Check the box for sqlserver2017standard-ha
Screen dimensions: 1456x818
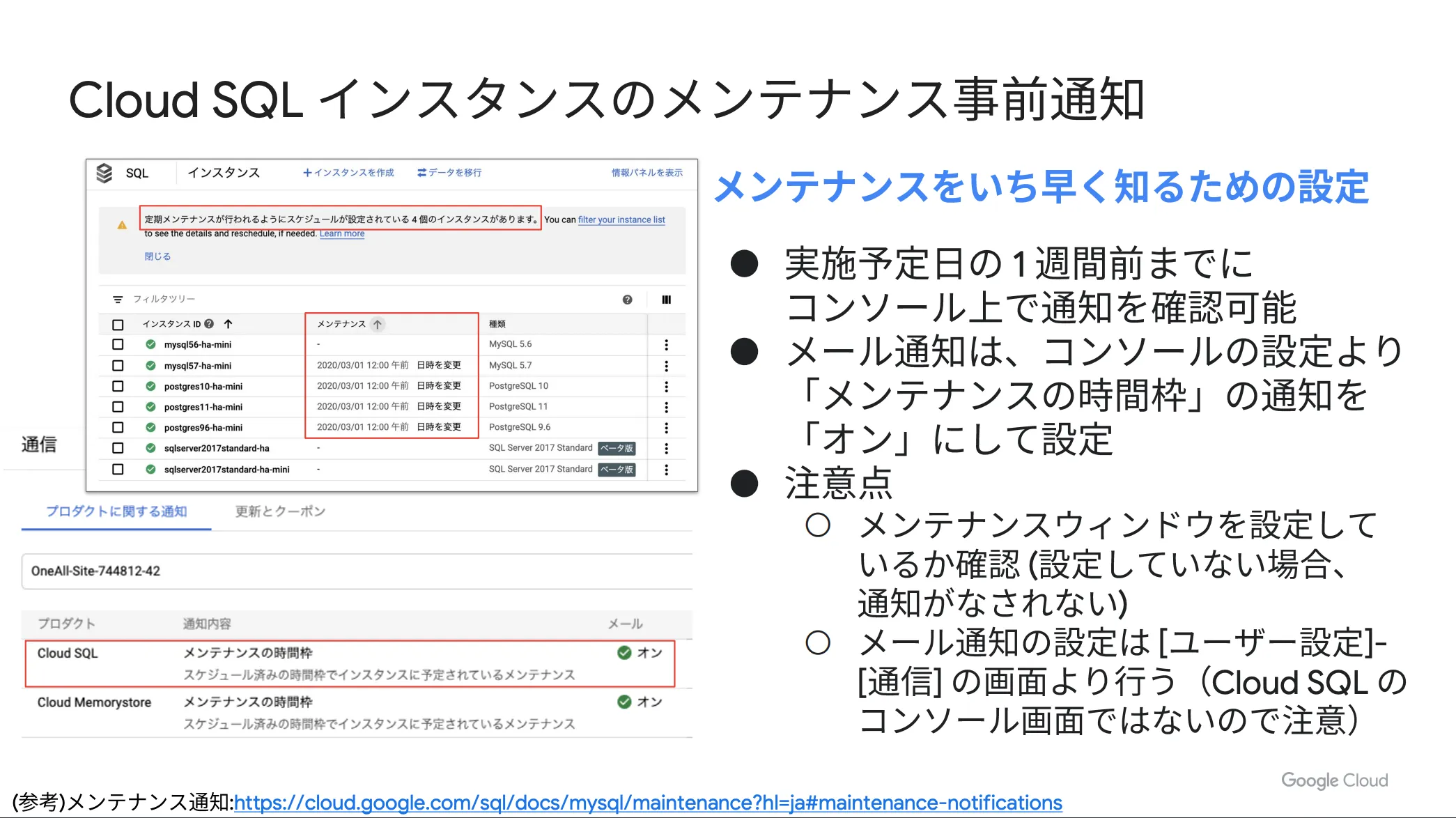coord(118,448)
